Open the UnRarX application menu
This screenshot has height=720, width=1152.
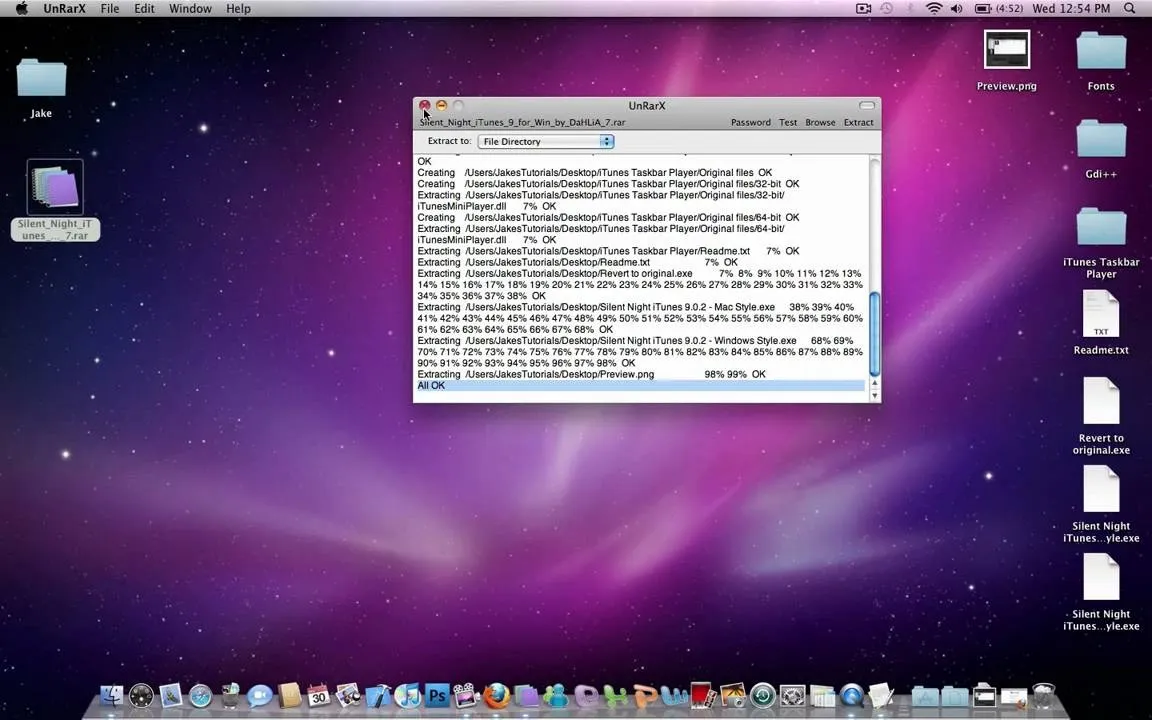[x=65, y=9]
